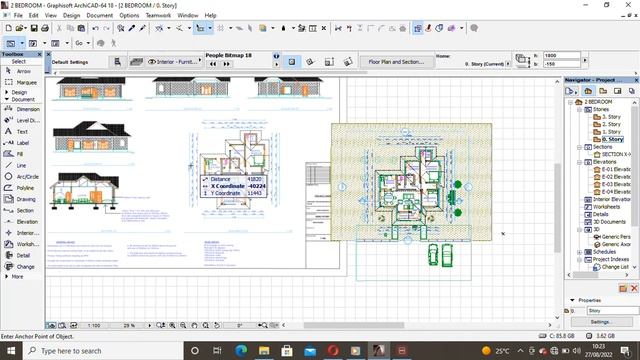Select the Detail tool
Screen dimensions: 640x360
[x=18, y=255]
